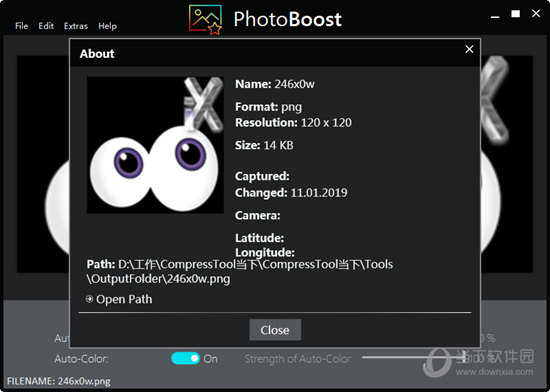This screenshot has width=550, height=392.
Task: Click the Close button in About dialog
Action: 275,330
